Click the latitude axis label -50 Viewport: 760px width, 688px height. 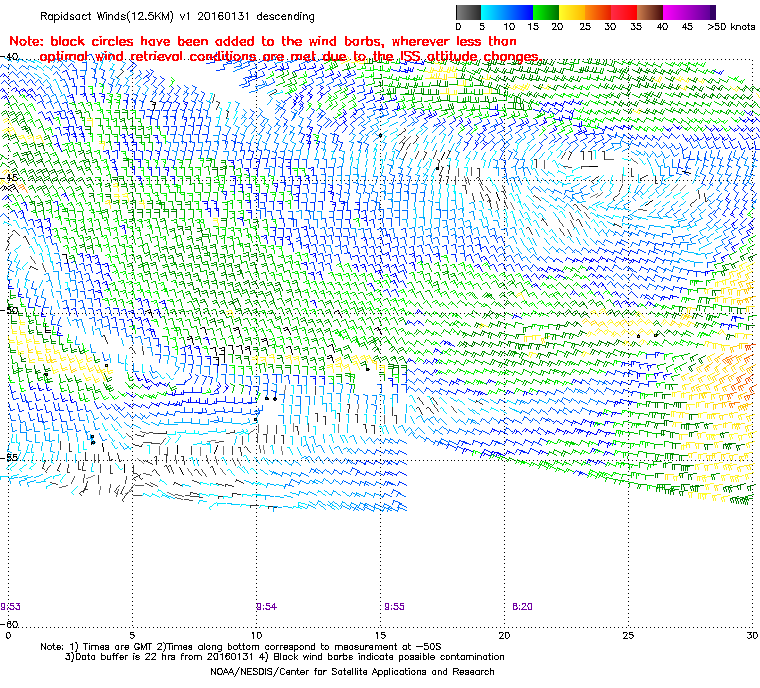[x=9, y=310]
